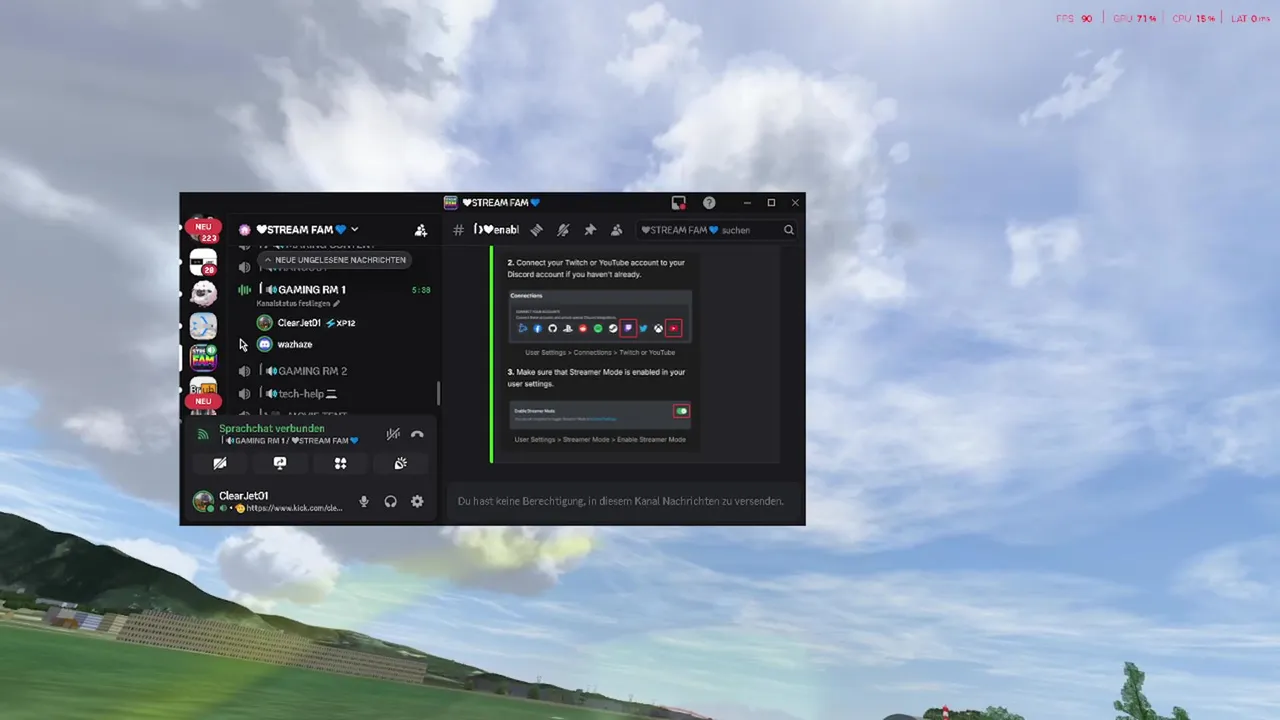Toggle noise suppression in voice panel
This screenshot has width=1280, height=720.
(393, 434)
